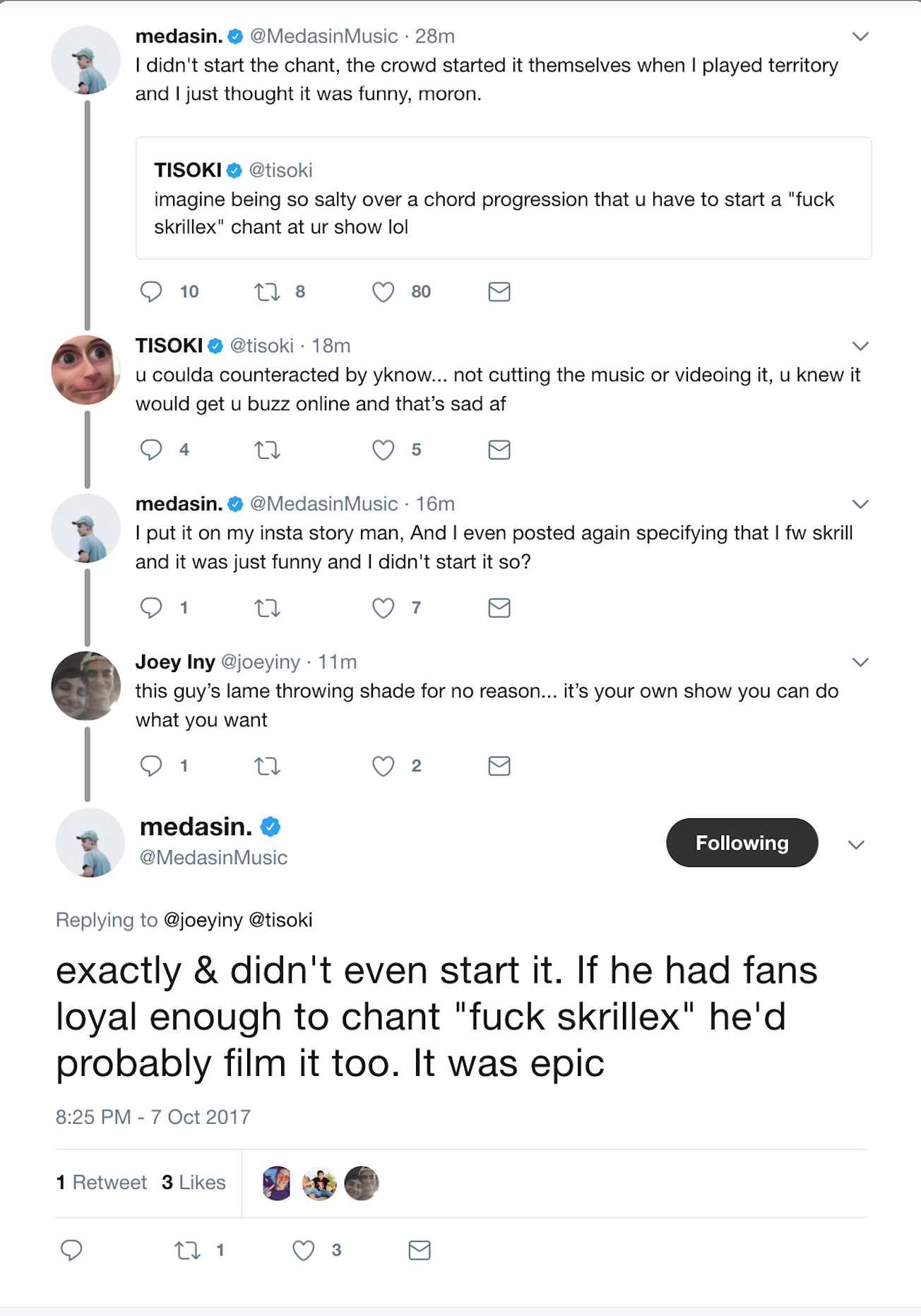921x1316 pixels.
Task: Open the @joeyiny mention in Replying to
Action: [203, 920]
